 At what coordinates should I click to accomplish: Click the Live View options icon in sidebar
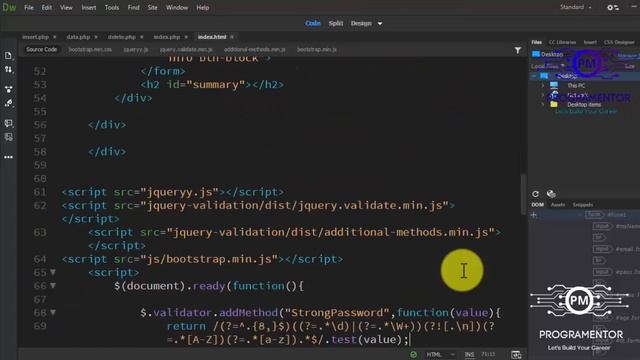8,89
